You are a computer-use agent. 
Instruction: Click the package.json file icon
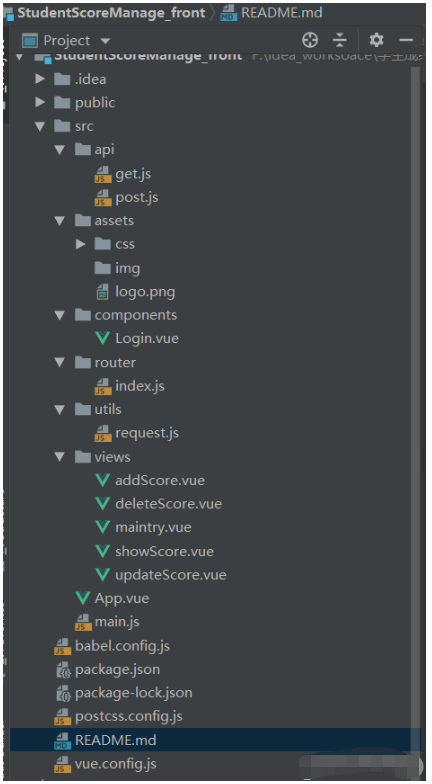(x=63, y=670)
